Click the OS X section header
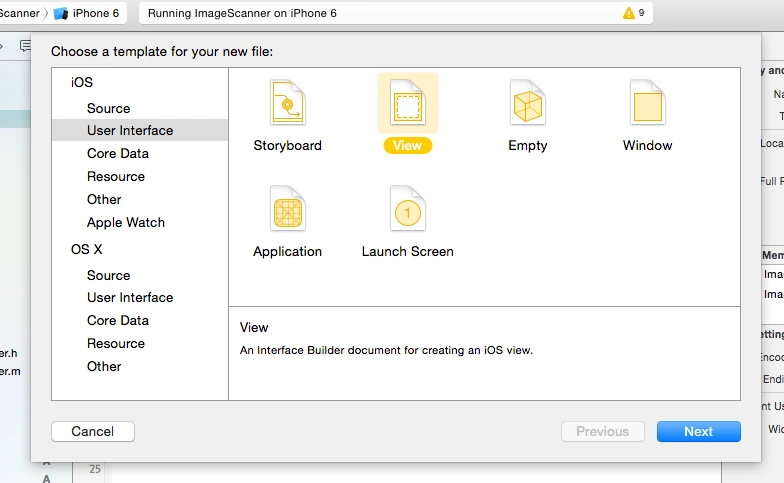The width and height of the screenshot is (784, 483). tap(86, 249)
